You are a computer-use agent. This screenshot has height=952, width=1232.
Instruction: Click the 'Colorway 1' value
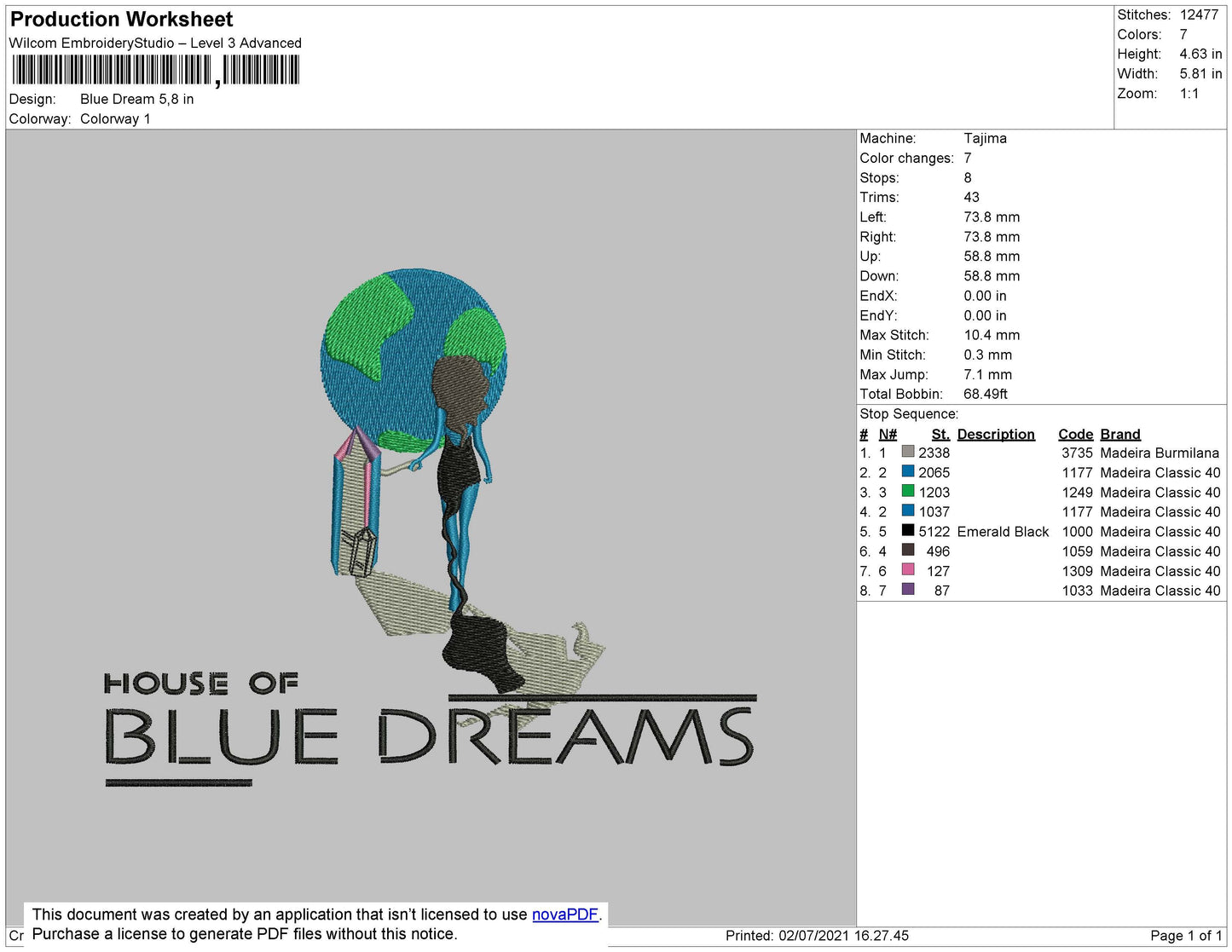[115, 118]
